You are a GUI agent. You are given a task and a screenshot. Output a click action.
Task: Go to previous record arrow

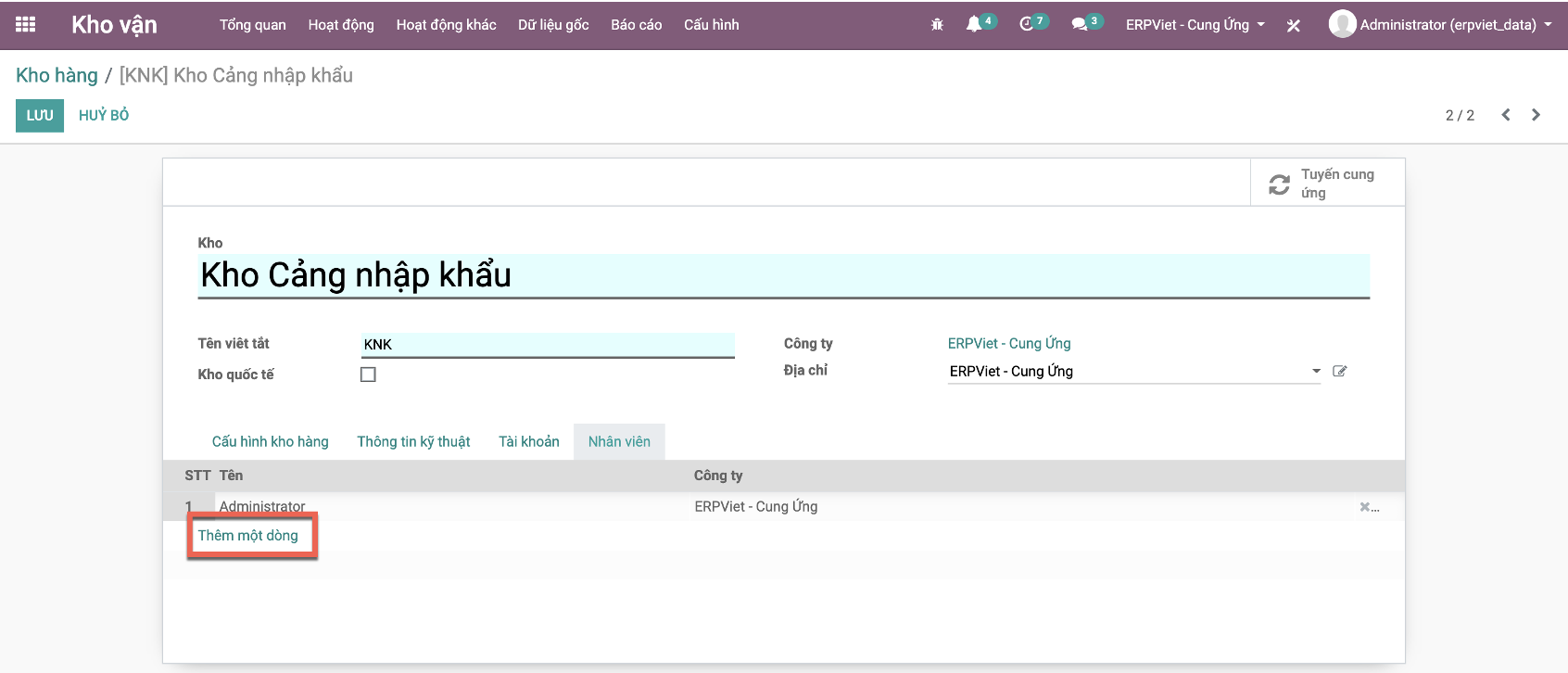(x=1506, y=115)
